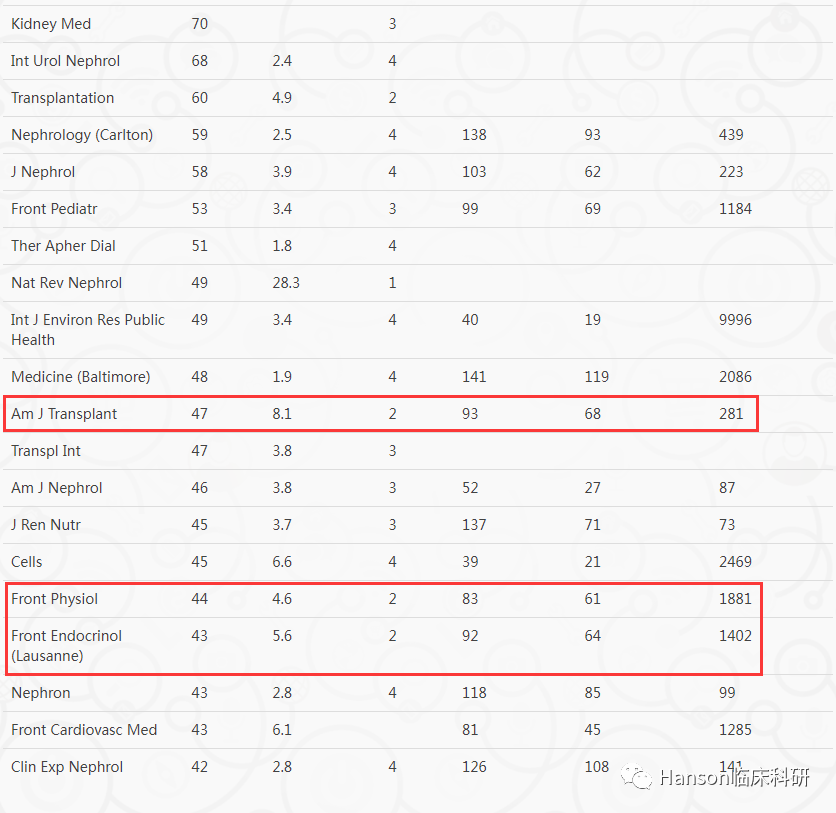The height and width of the screenshot is (813, 836).
Task: Click Nephrology (Carlton) journal name
Action: [x=82, y=135]
